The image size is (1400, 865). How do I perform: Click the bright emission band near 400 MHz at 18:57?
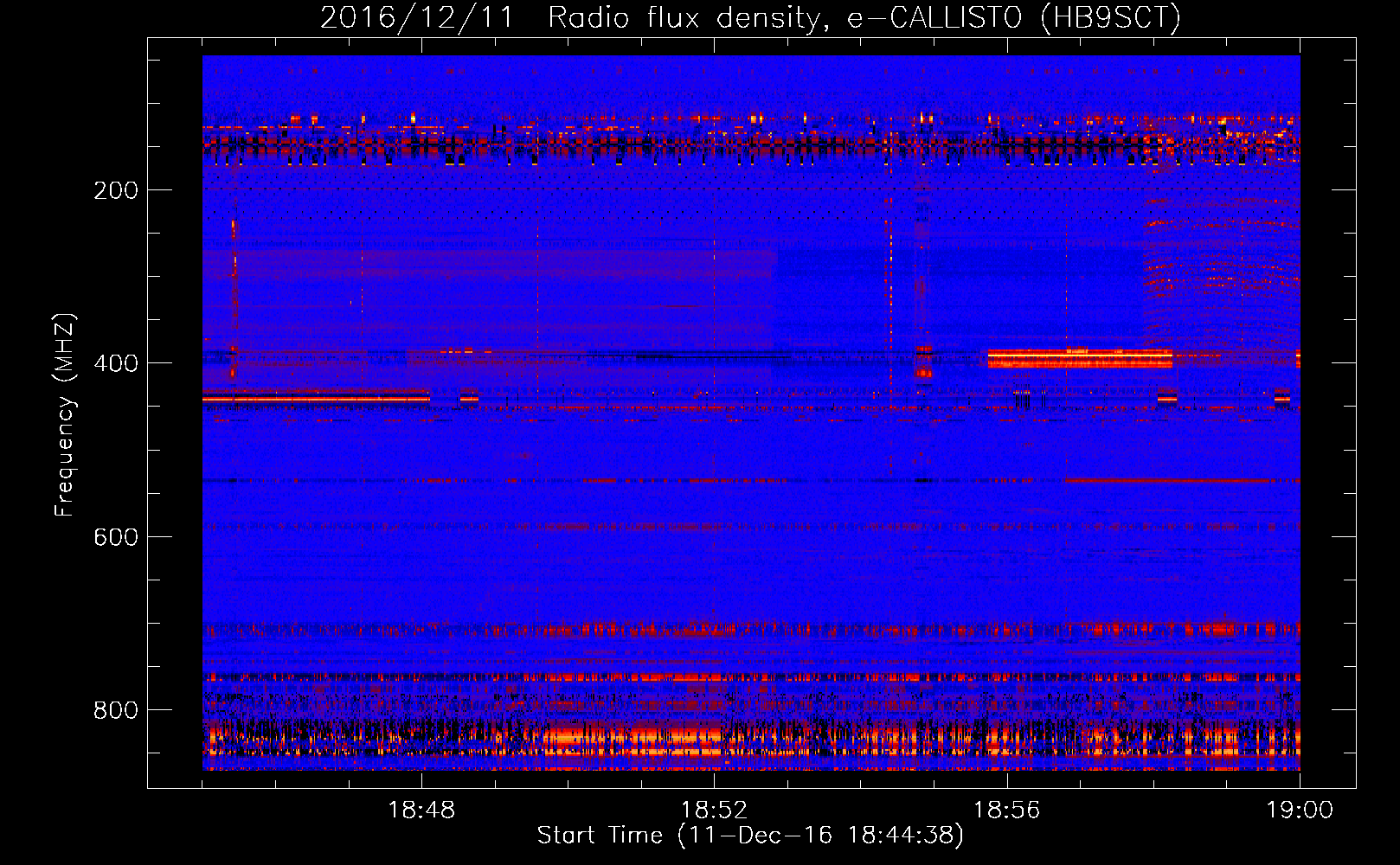click(x=1080, y=358)
